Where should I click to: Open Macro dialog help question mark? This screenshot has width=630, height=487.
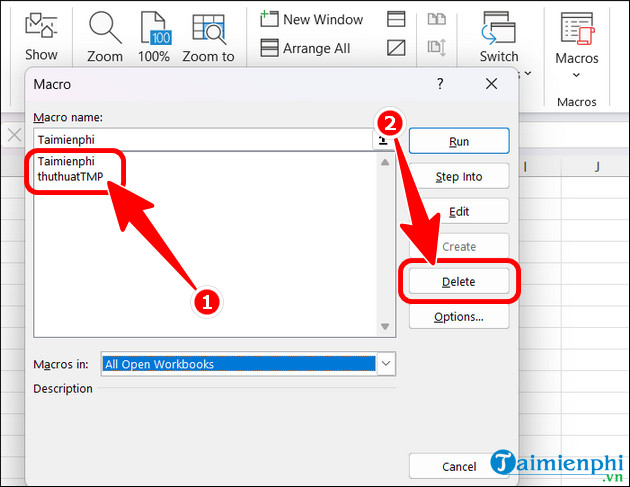pos(440,84)
